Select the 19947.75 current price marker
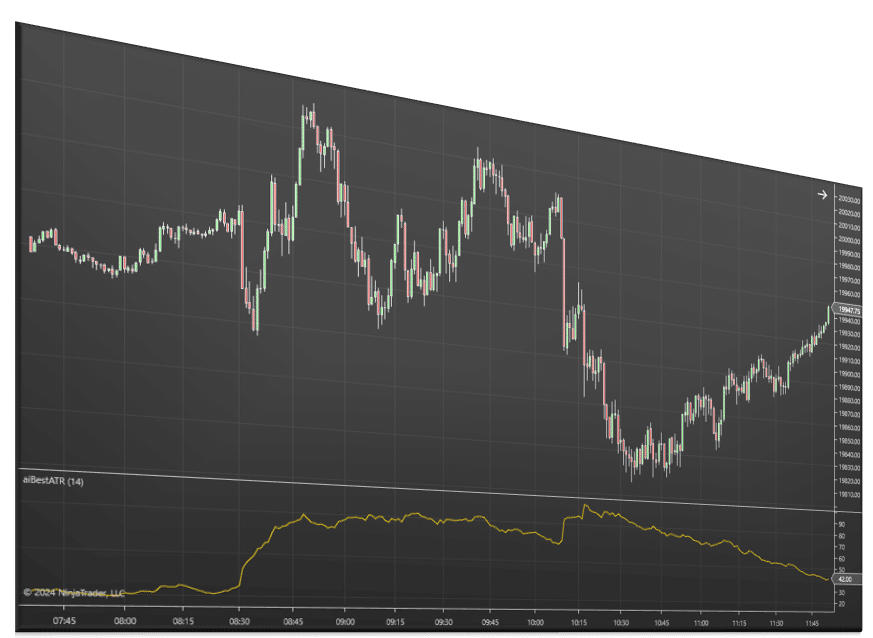873x638 pixels. click(847, 310)
